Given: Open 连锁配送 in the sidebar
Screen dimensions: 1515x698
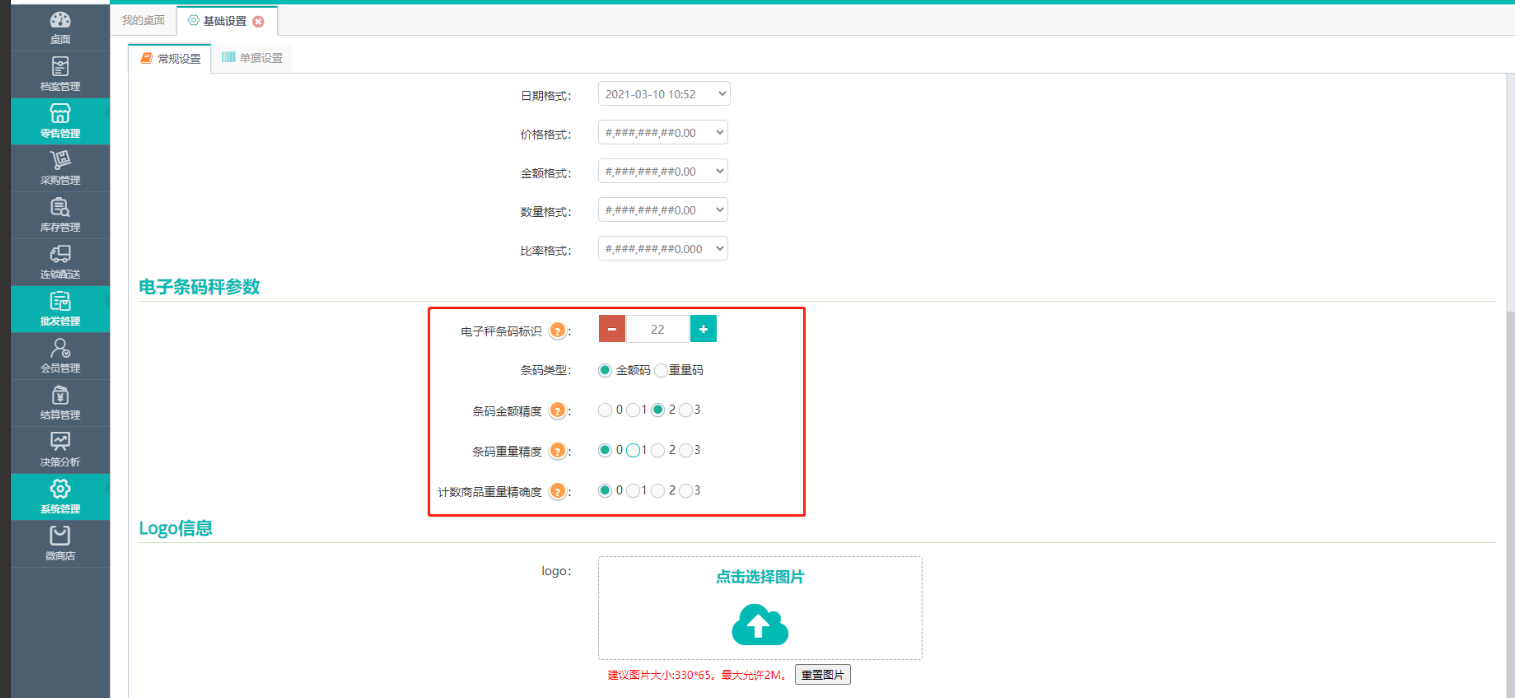Looking at the screenshot, I should 60,262.
